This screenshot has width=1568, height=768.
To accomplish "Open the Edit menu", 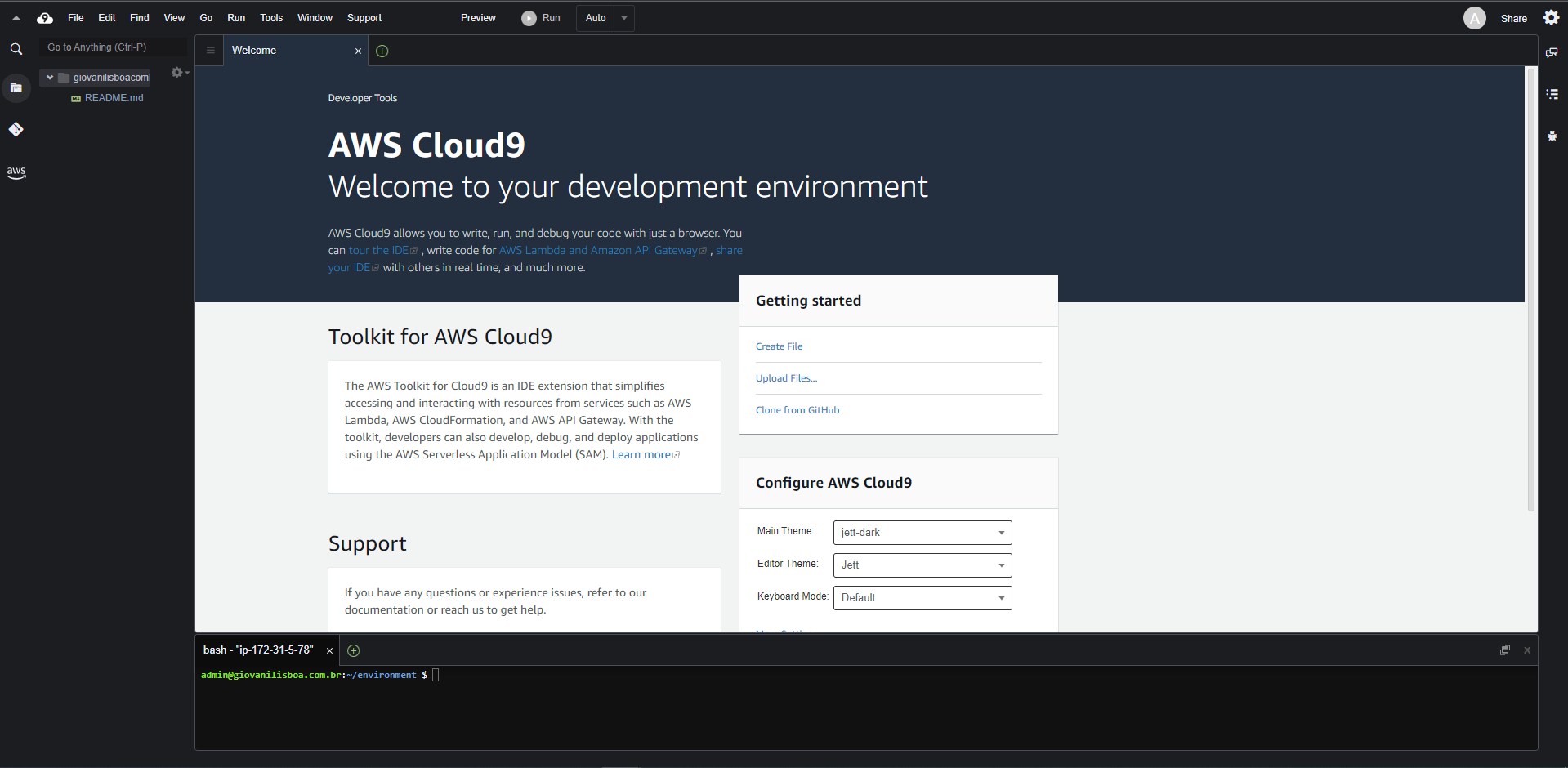I will [x=107, y=18].
